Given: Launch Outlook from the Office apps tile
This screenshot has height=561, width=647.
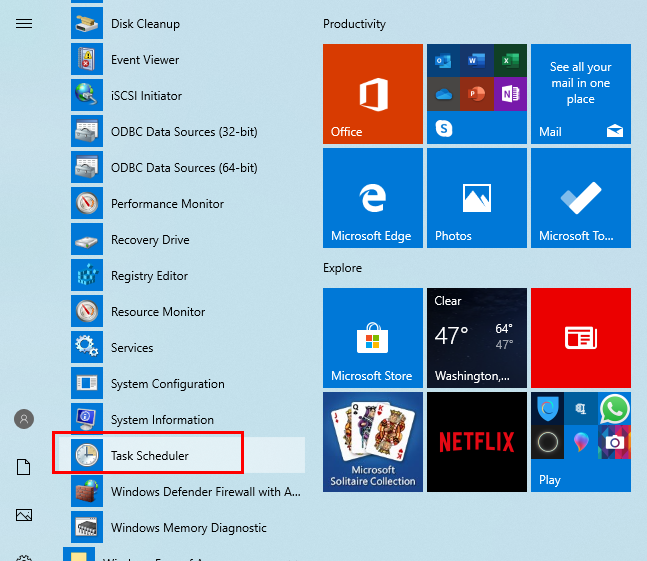Looking at the screenshot, I should coord(444,61).
